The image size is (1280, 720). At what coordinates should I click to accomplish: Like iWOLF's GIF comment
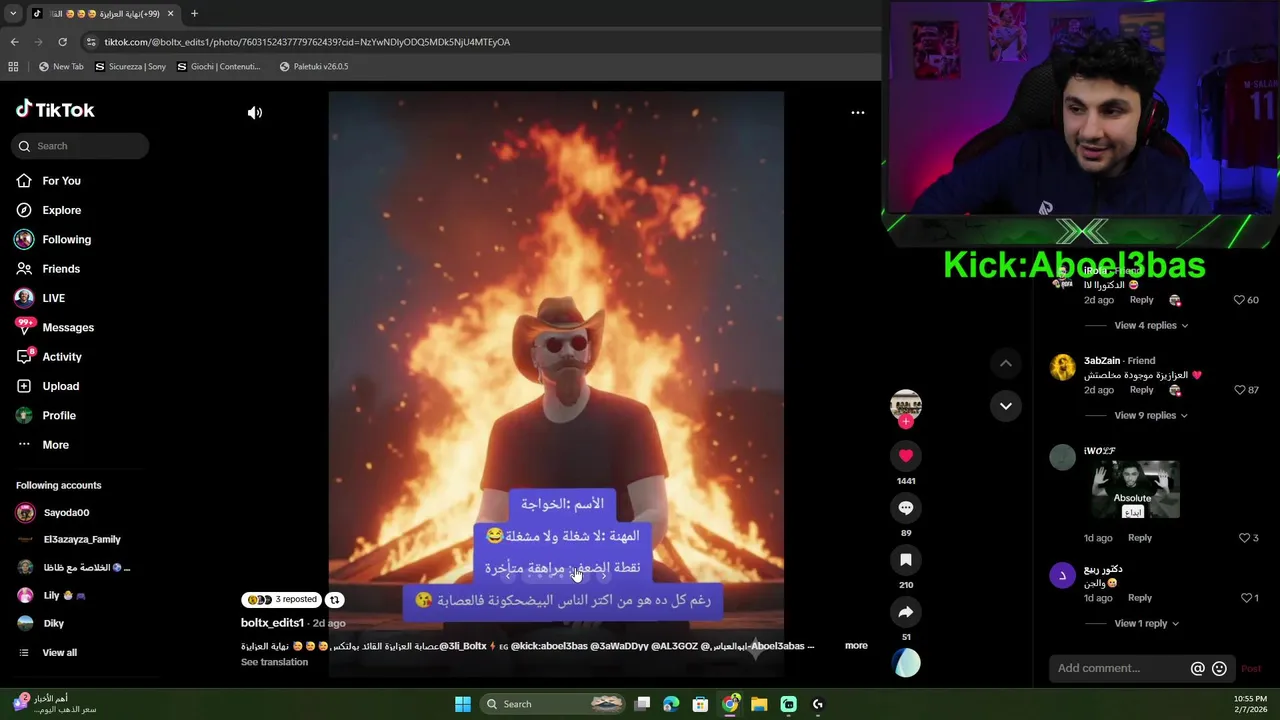pyautogui.click(x=1244, y=538)
